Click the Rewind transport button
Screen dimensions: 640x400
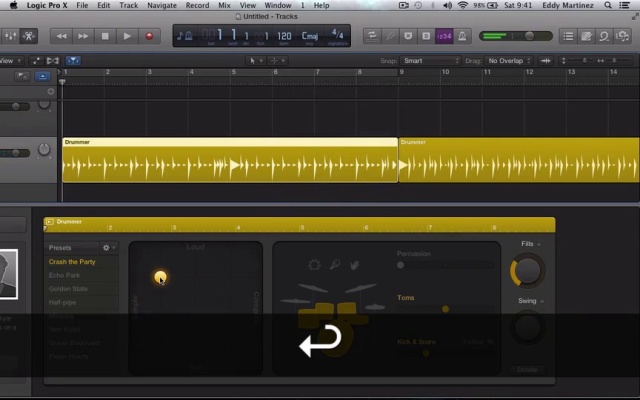[61, 36]
